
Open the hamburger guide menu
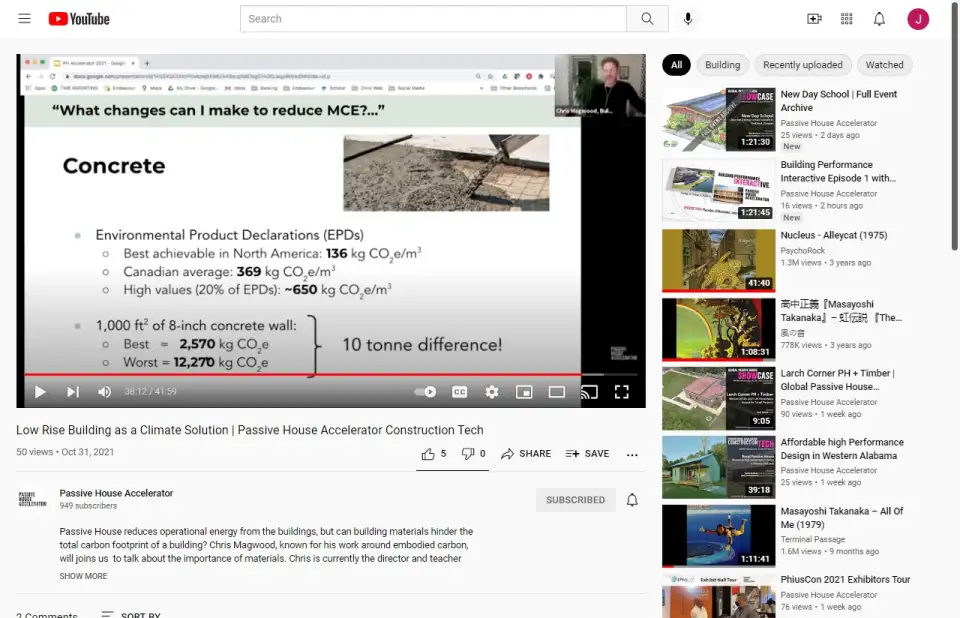coord(24,19)
